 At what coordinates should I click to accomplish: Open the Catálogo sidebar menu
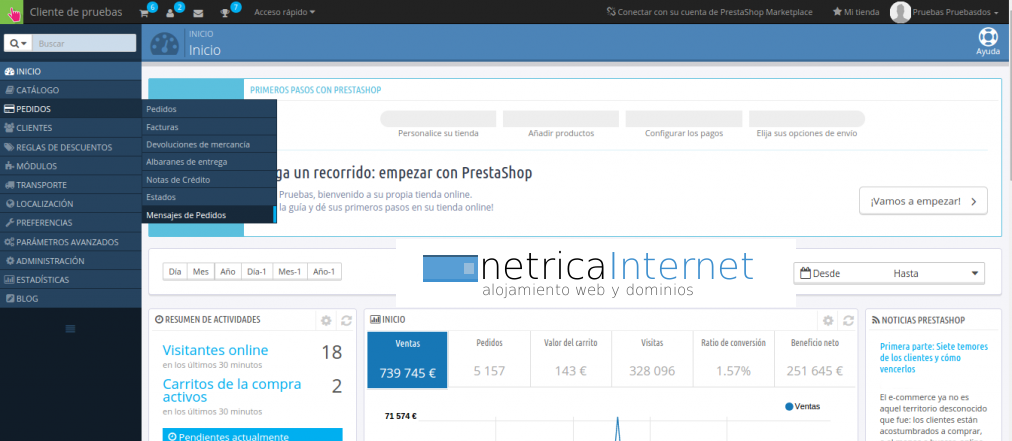[38, 90]
